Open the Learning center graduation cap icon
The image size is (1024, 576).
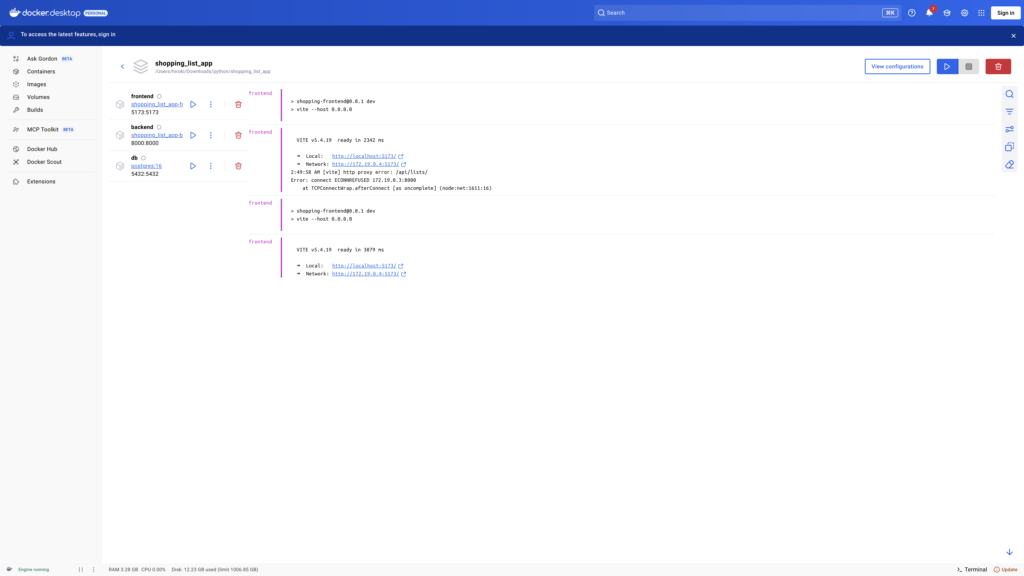click(x=947, y=13)
